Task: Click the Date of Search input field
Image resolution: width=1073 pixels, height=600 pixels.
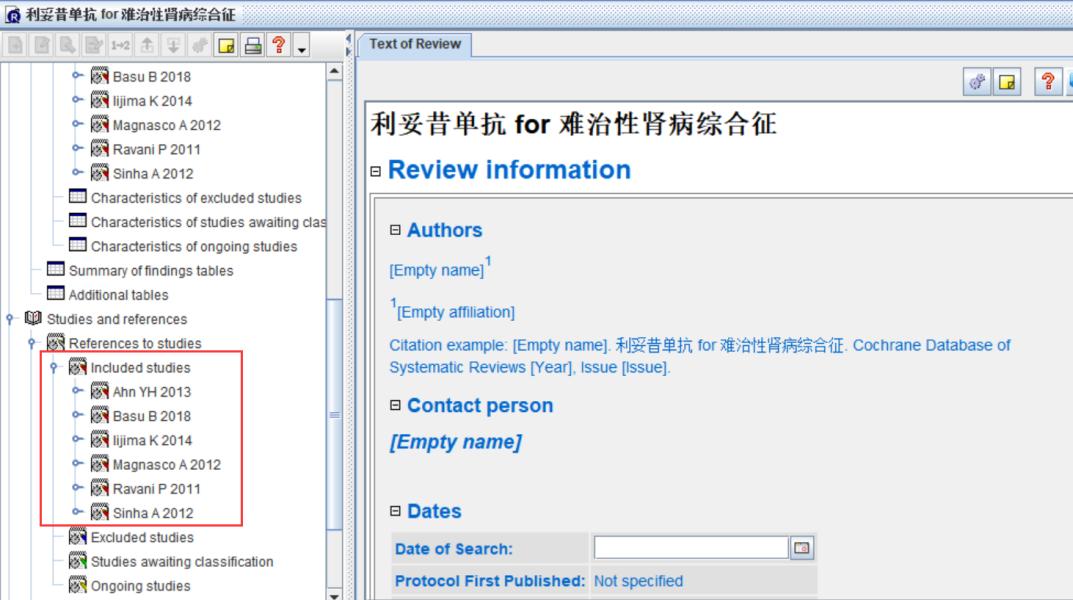Action: coord(690,547)
